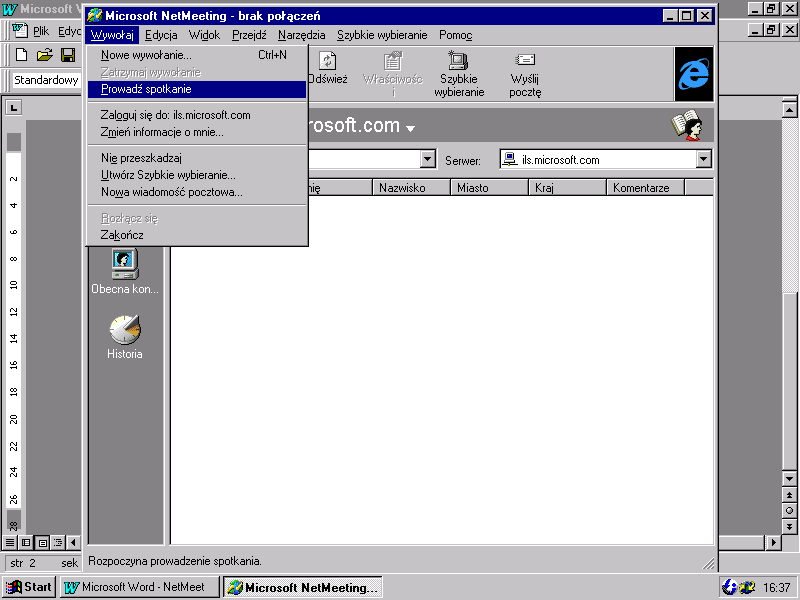800x600 pixels.
Task: Click Word's horizontal scrollbar right arrow
Action: click(x=774, y=542)
